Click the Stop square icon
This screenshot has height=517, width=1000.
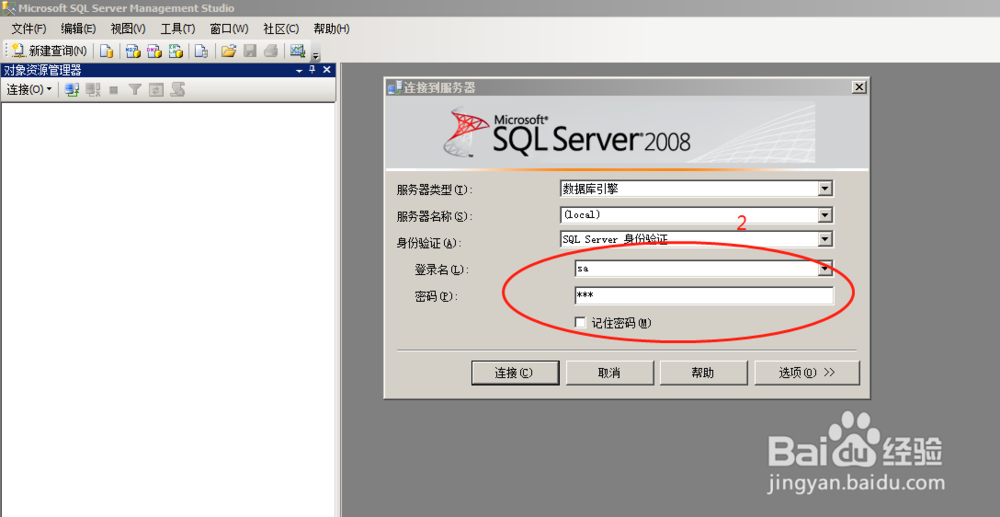114,90
